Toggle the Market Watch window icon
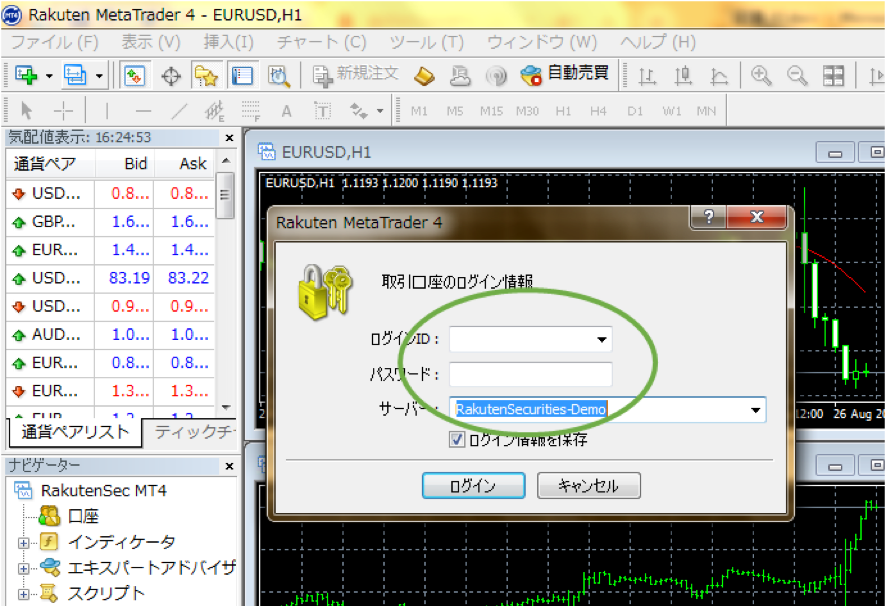The width and height of the screenshot is (885, 606). pos(135,76)
